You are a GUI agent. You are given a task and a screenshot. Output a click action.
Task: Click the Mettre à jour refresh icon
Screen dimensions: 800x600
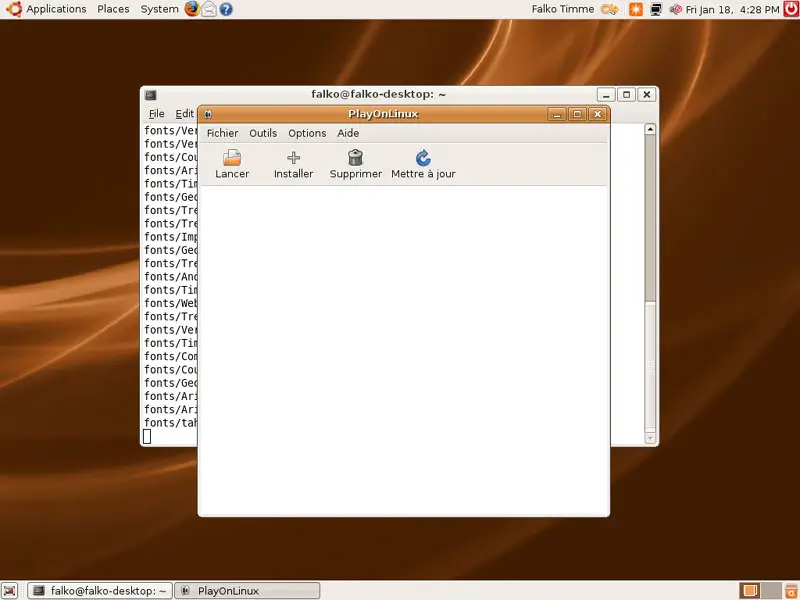pyautogui.click(x=423, y=158)
